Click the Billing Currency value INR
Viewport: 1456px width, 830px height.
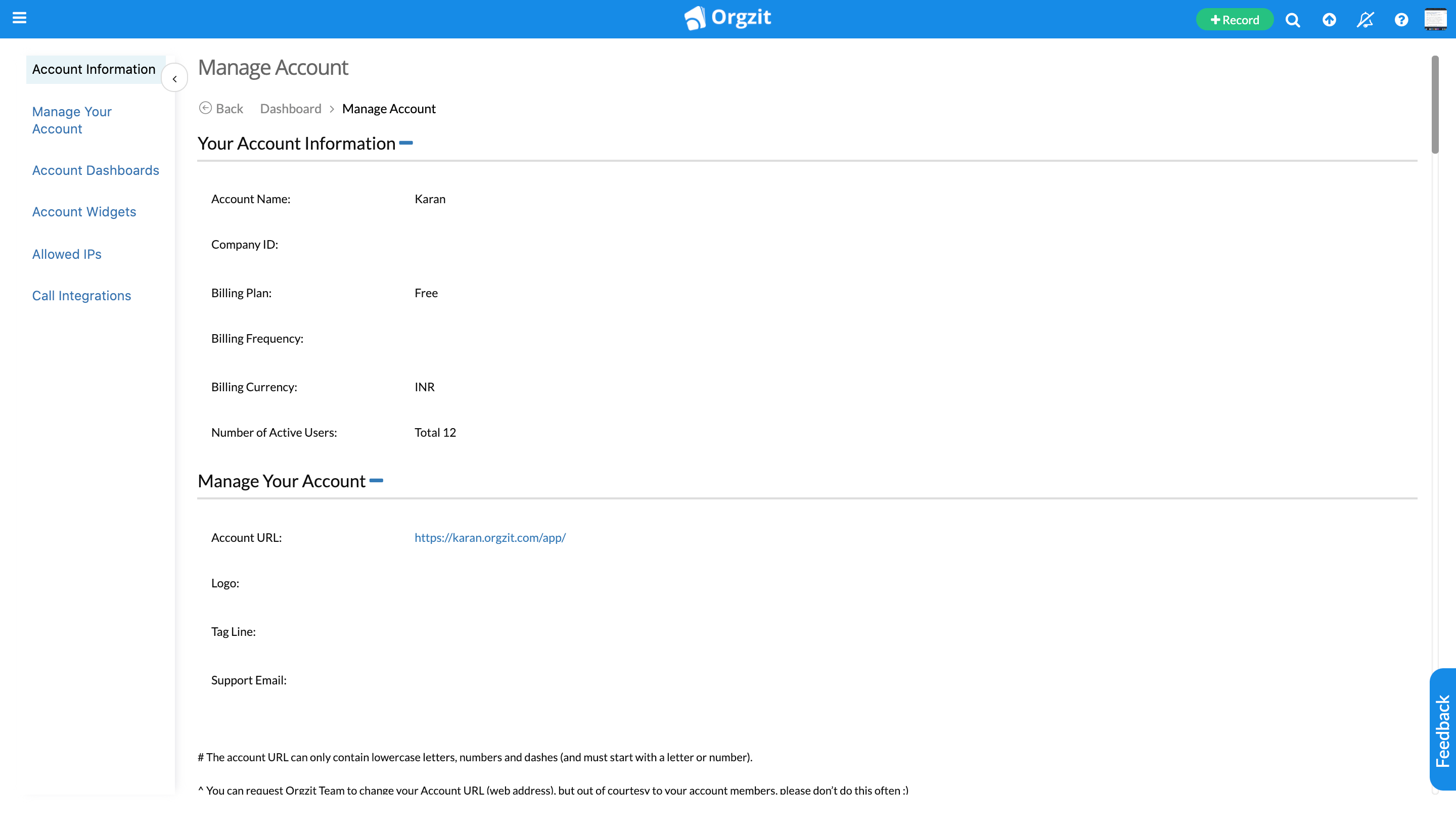click(424, 387)
